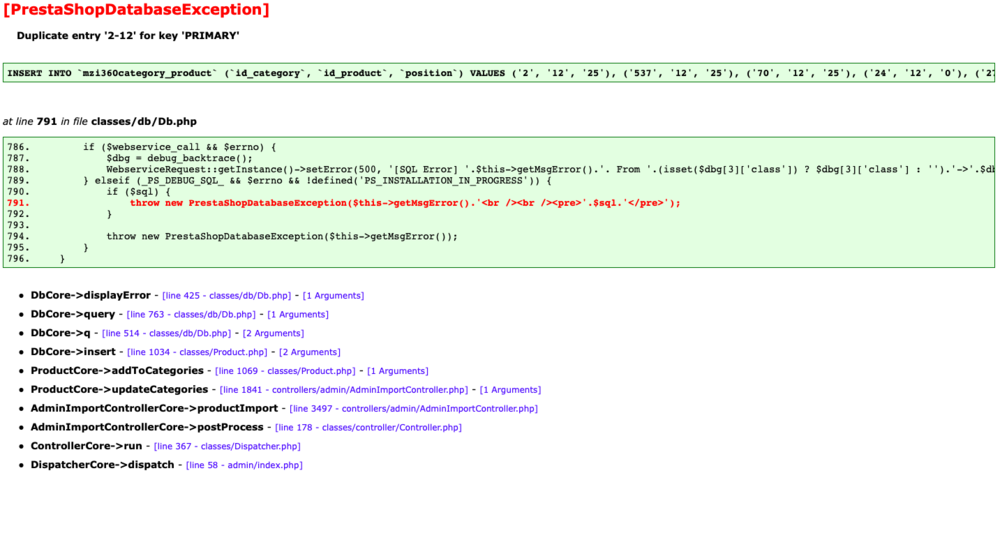Show the 1 Arguments for ProductCore->addToCategories
Screen dimensions: 1000x540
click(x=398, y=371)
